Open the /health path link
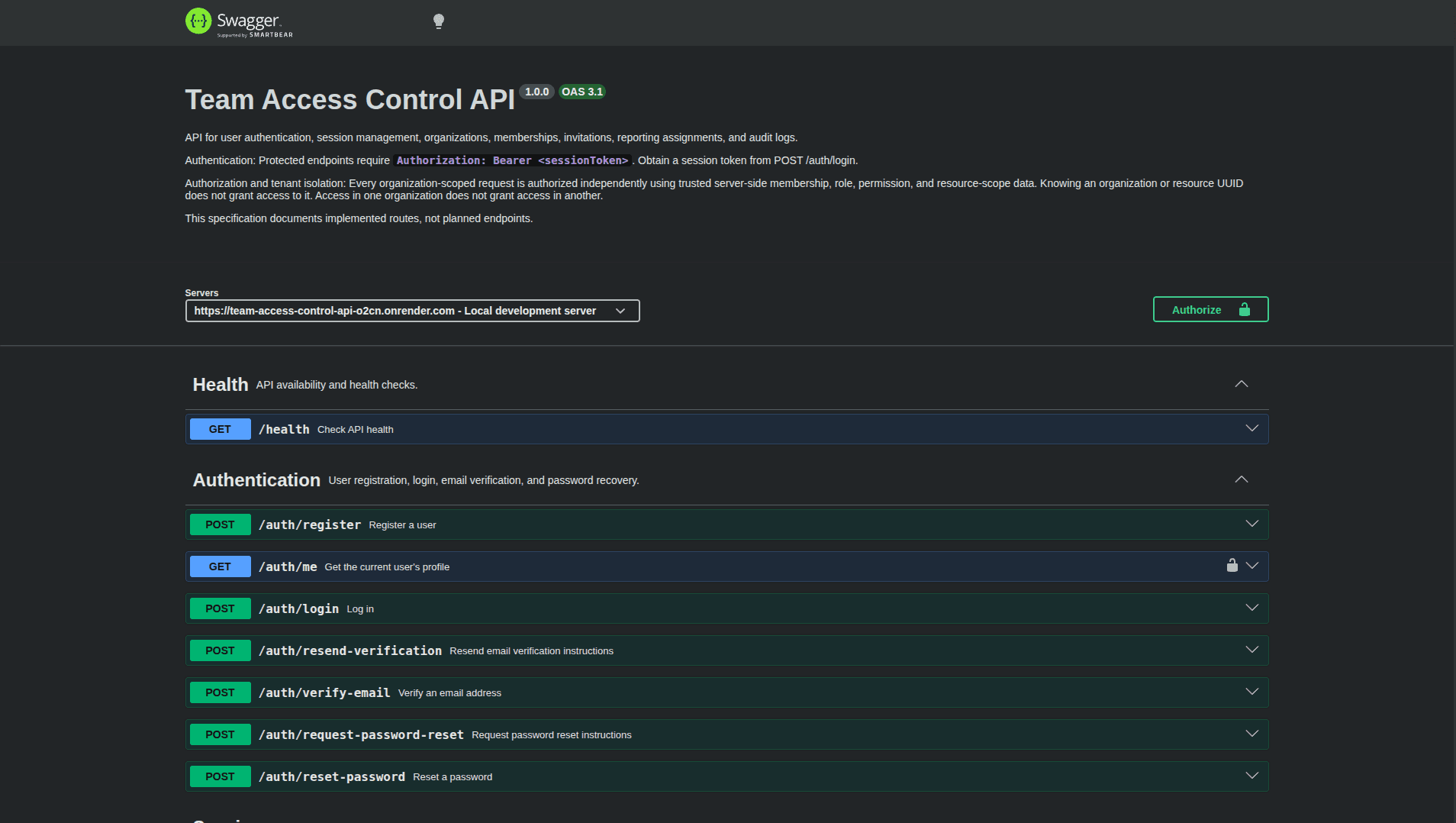Viewport: 1456px width, 823px height. (284, 429)
